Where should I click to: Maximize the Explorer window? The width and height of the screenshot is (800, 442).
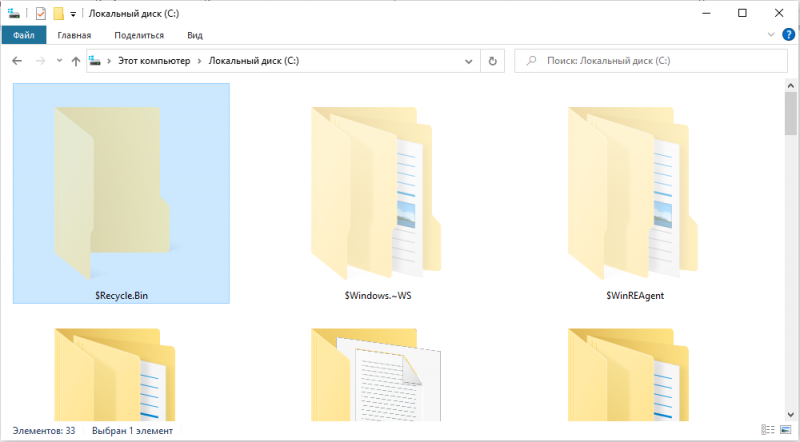coord(742,13)
